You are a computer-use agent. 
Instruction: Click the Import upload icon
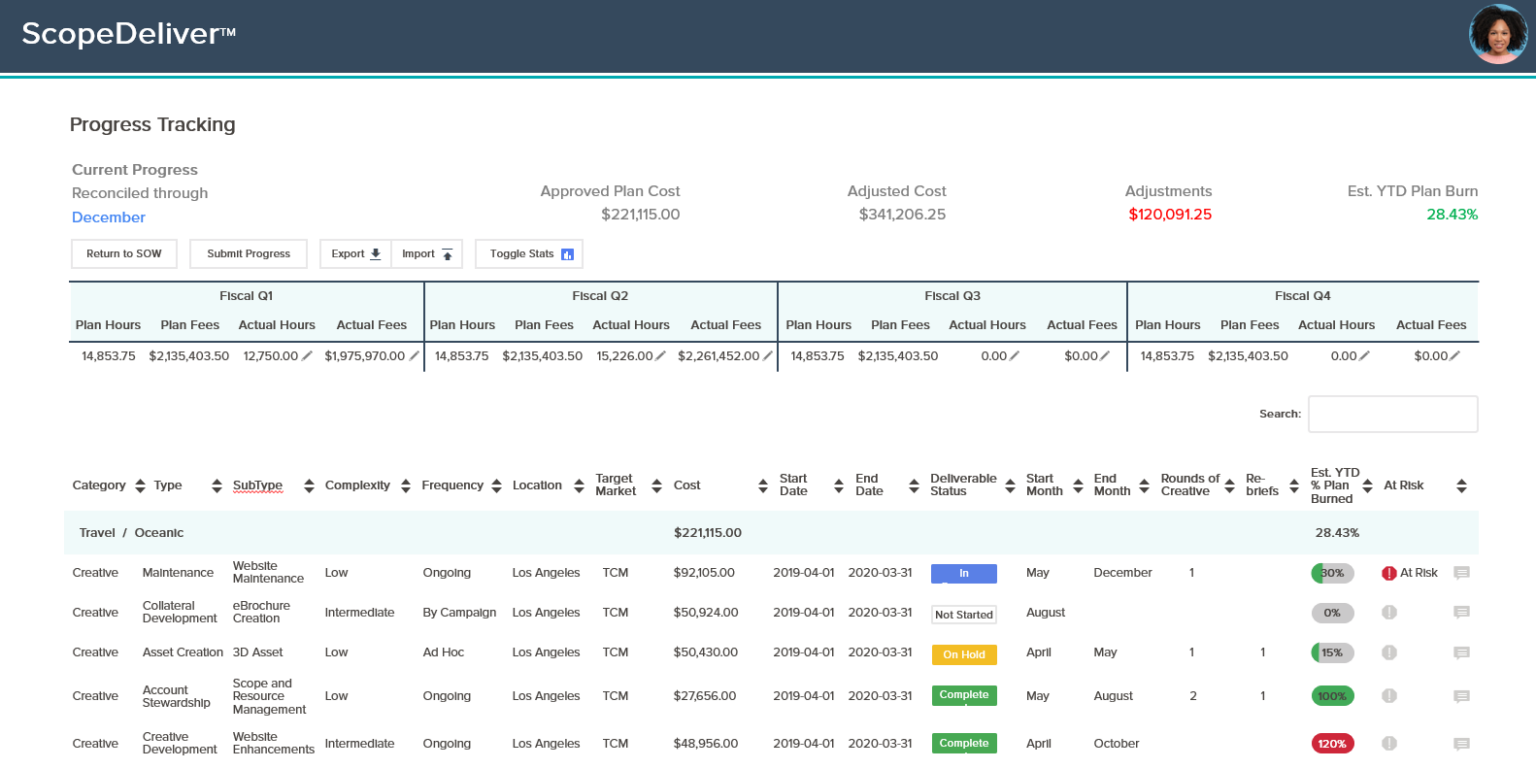pyautogui.click(x=446, y=253)
